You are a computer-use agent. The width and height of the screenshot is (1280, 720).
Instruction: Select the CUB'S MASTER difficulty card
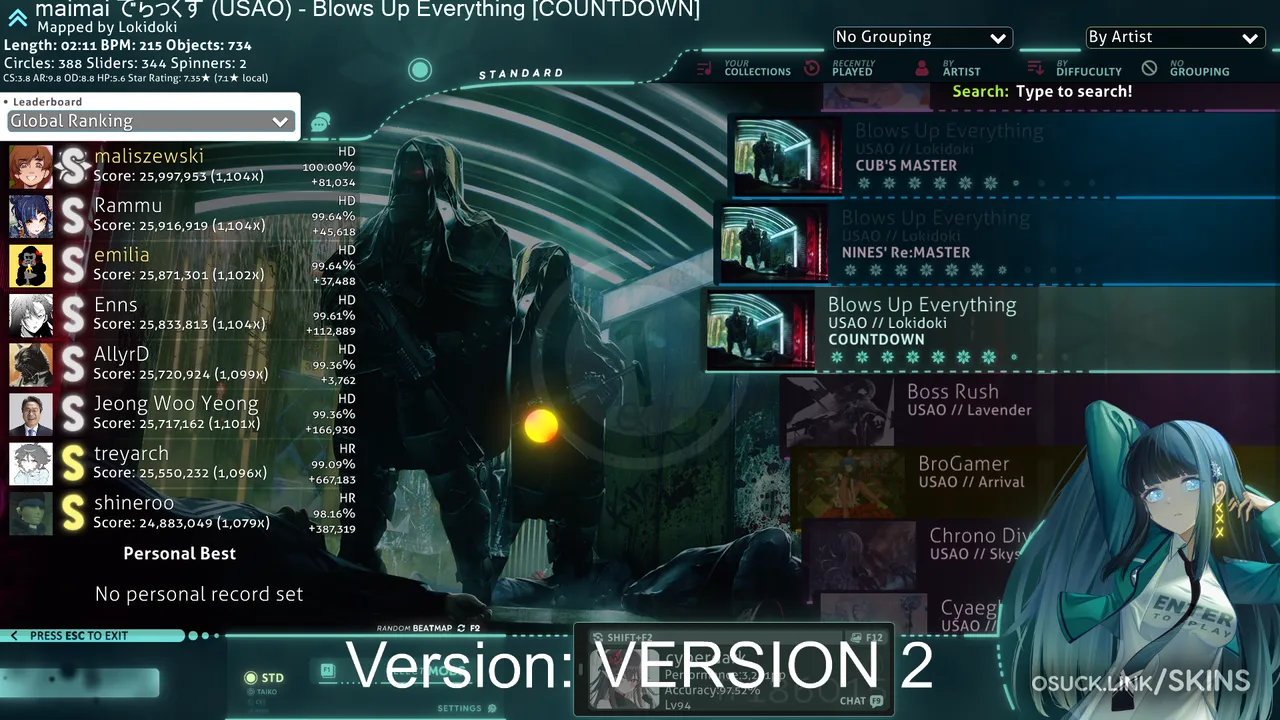[x=1003, y=157]
